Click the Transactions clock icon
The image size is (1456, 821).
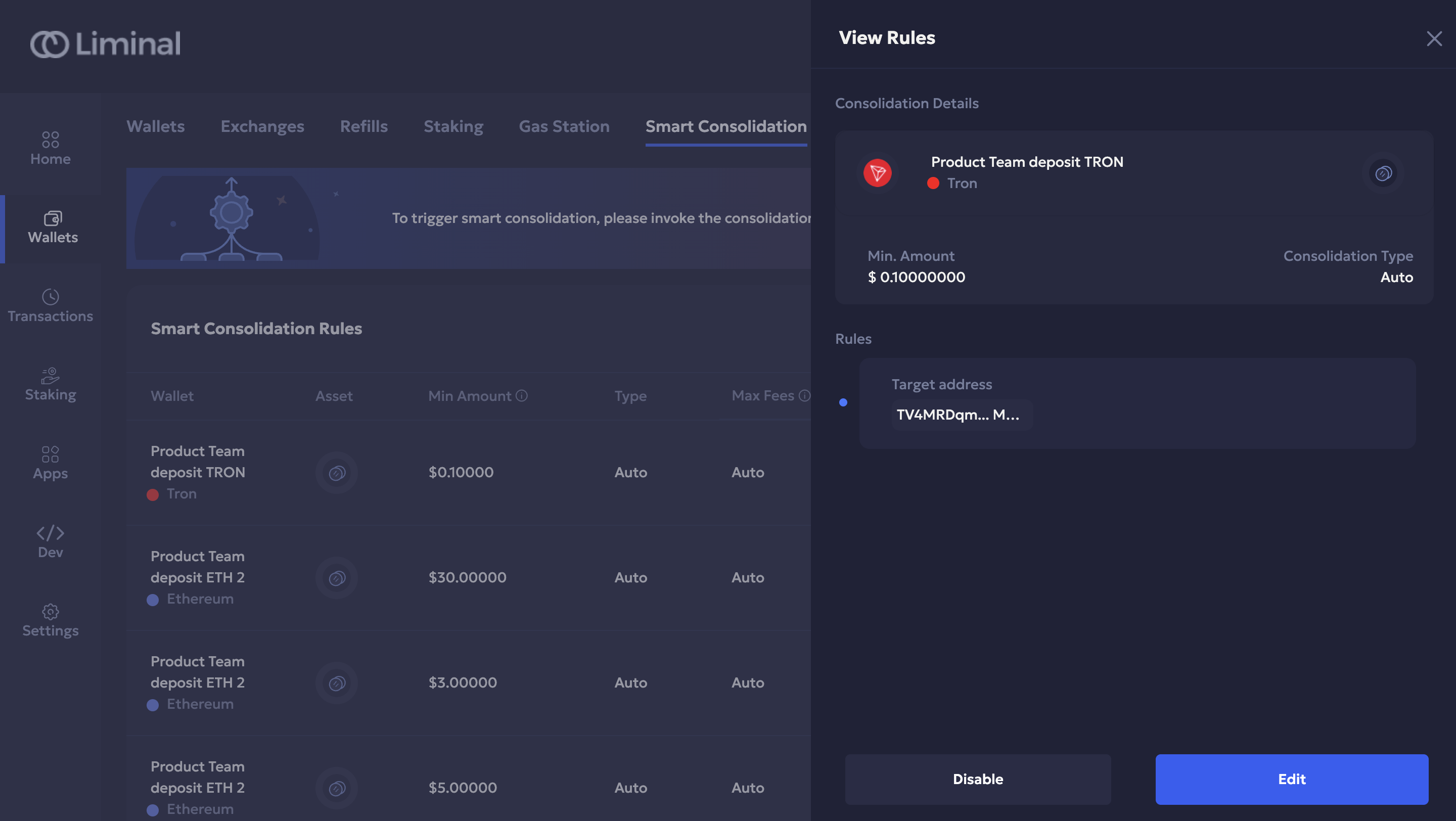tap(51, 297)
